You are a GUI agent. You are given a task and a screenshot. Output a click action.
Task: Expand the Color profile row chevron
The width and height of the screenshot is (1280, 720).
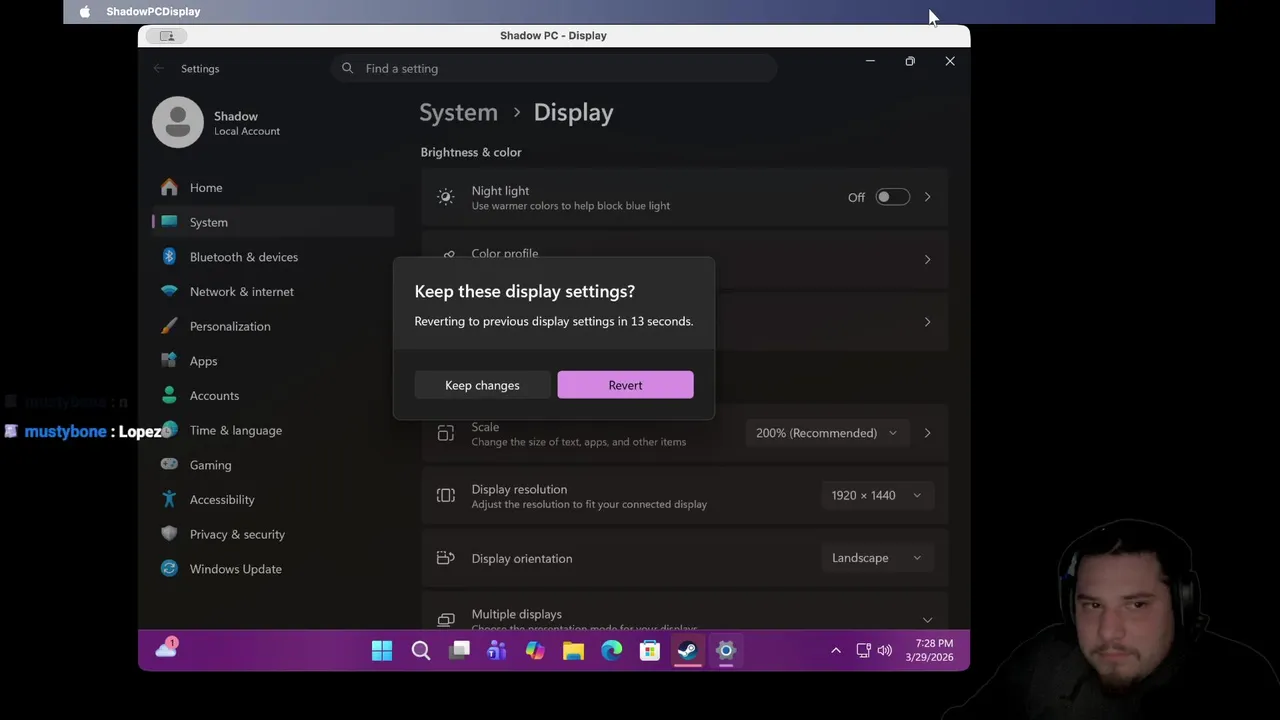pos(927,260)
